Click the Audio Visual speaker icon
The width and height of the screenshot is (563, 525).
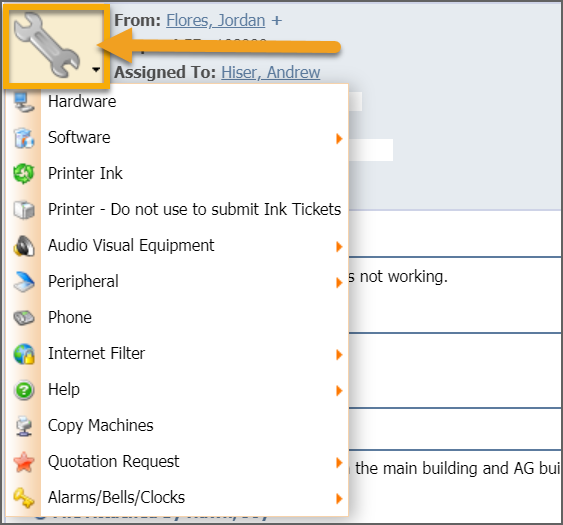(24, 246)
